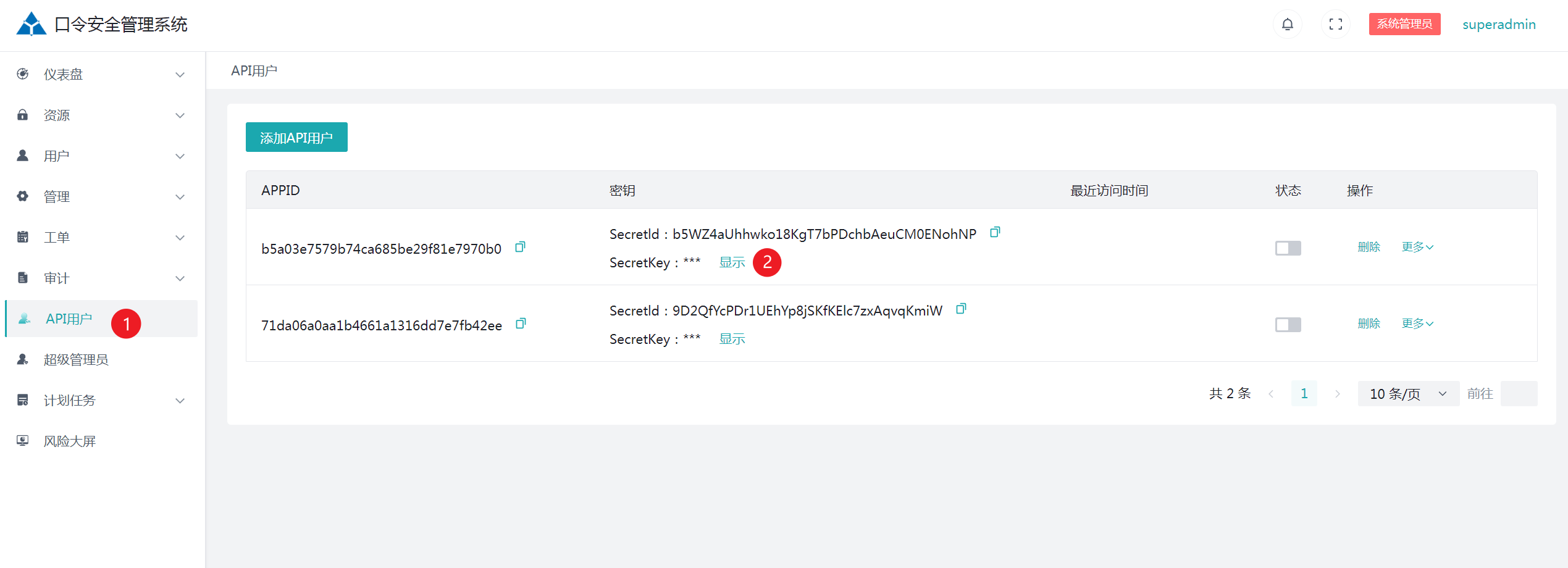
Task: Click the 添加API用户 button
Action: (296, 138)
